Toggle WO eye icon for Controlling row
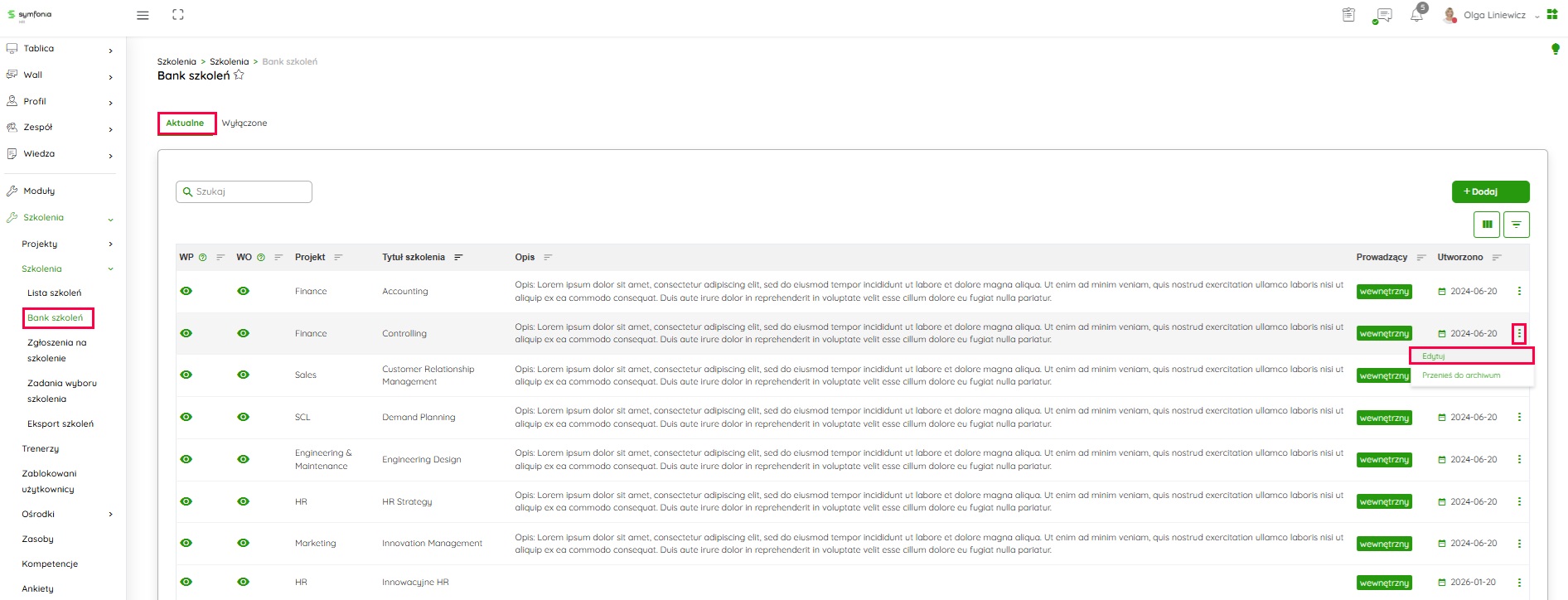This screenshot has width=1568, height=600. pyautogui.click(x=243, y=333)
